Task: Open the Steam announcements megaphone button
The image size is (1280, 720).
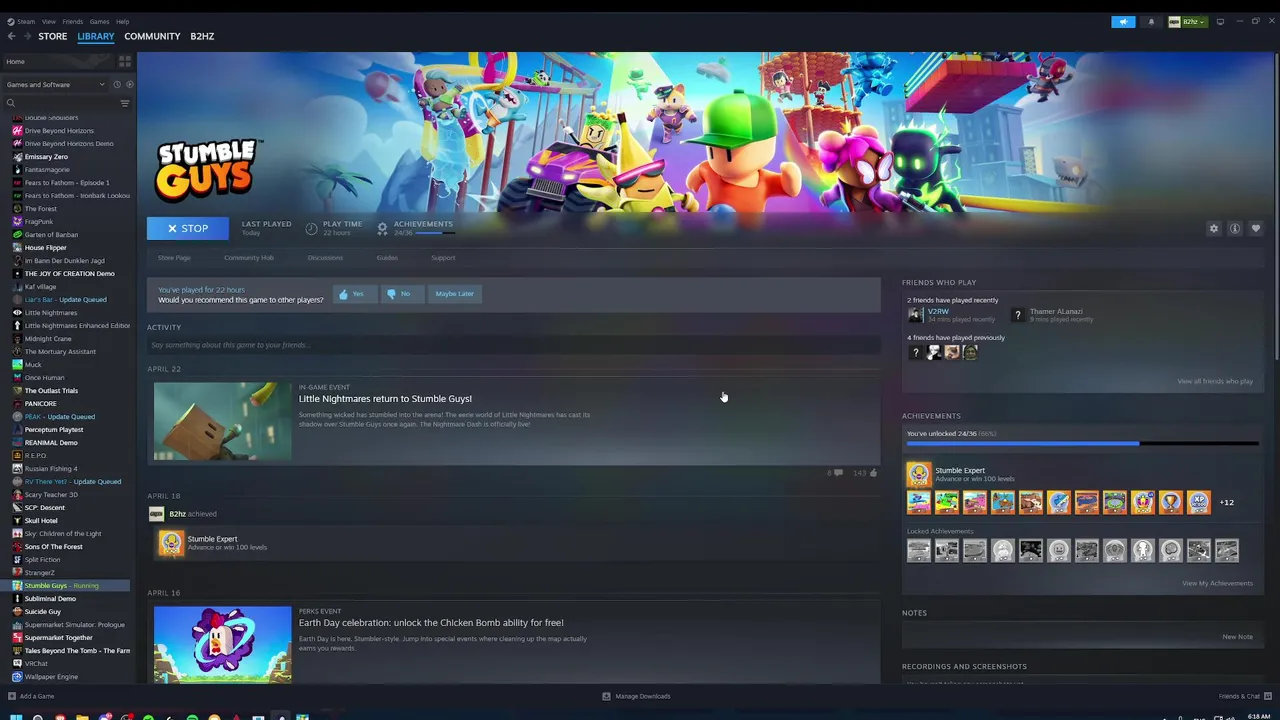Action: pos(1123,21)
